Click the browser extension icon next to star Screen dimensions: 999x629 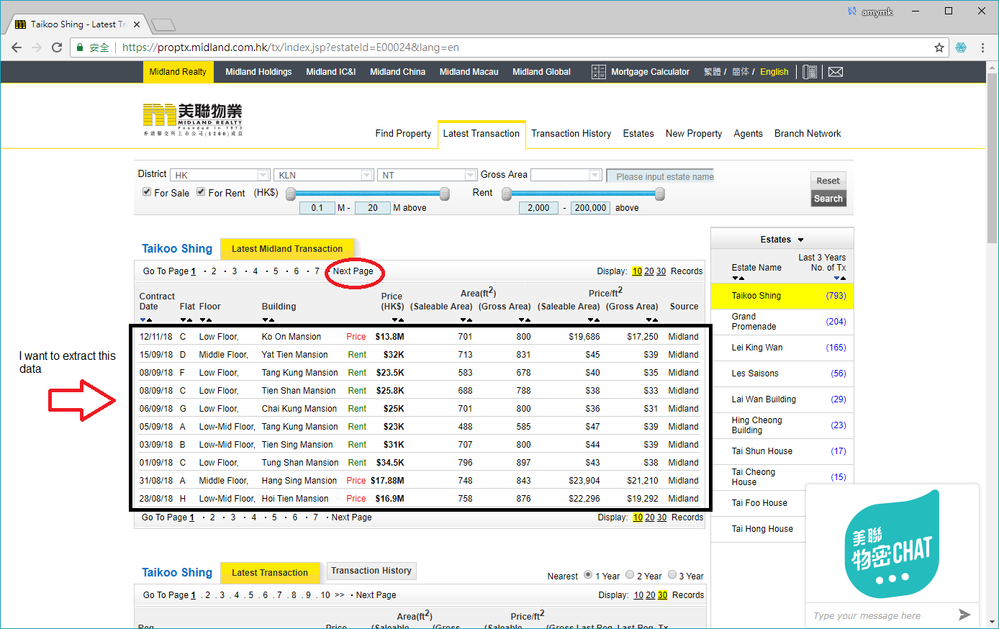961,48
